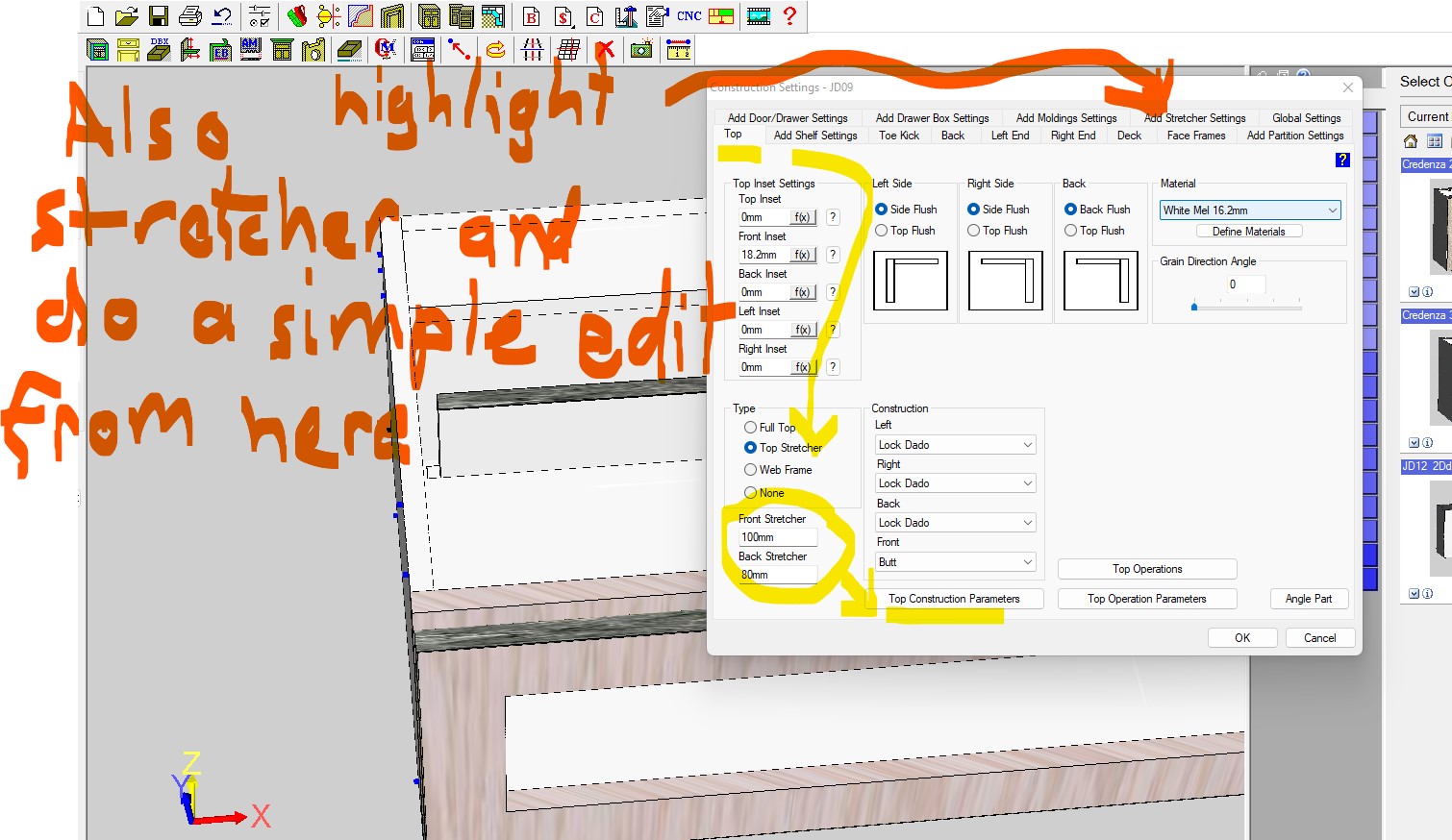Open the Material dropdown White Mel 16.2mm

[1250, 210]
